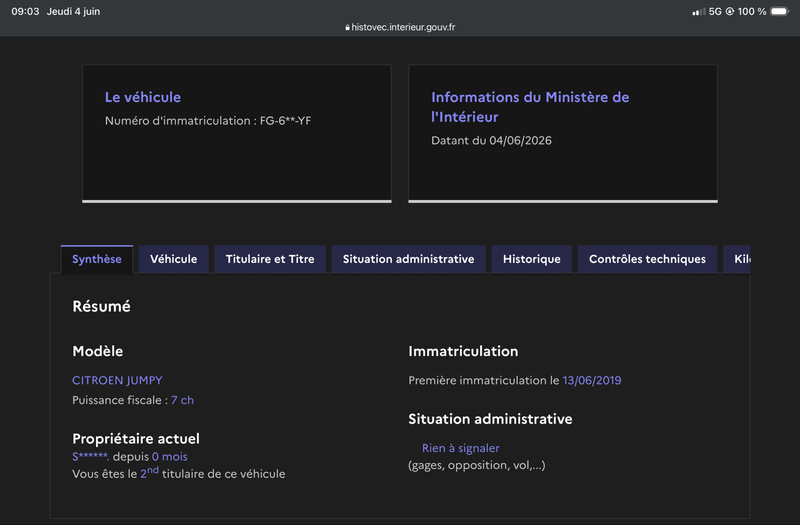Tap the orientation lock icon in status bar

730,11
